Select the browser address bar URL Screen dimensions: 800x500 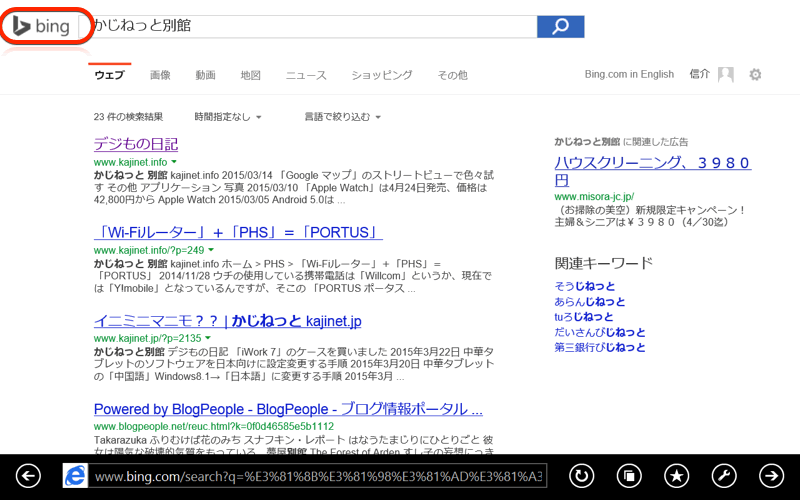coord(318,476)
